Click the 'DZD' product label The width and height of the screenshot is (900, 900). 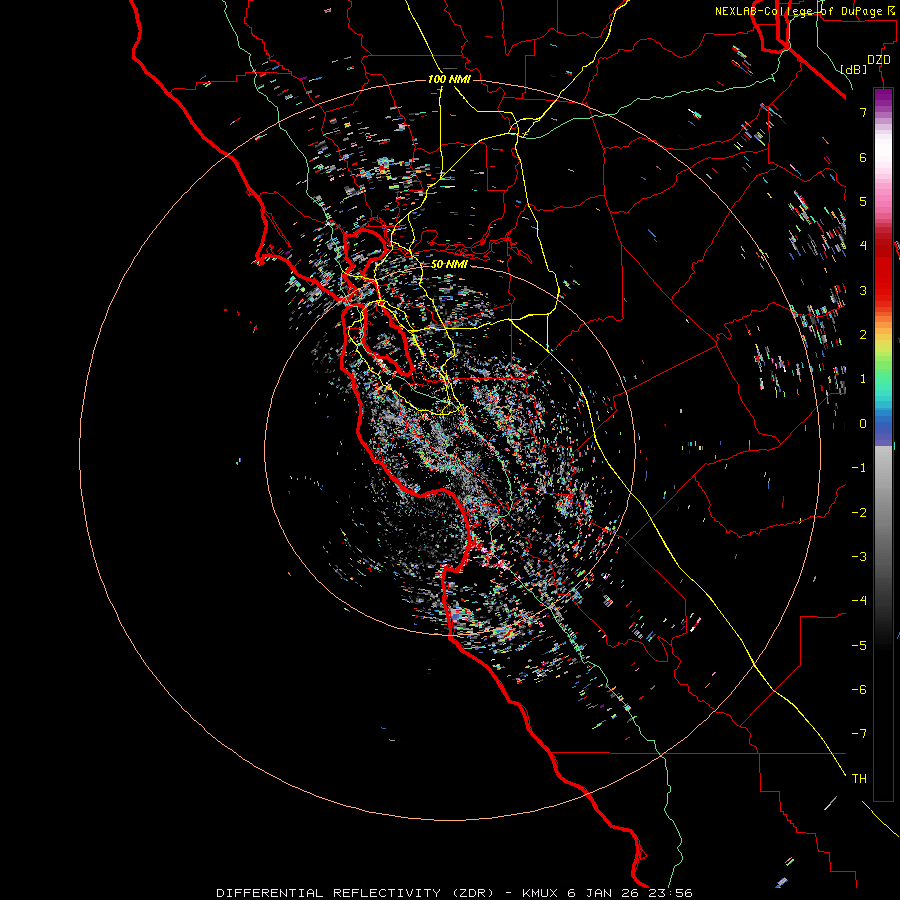pos(879,60)
